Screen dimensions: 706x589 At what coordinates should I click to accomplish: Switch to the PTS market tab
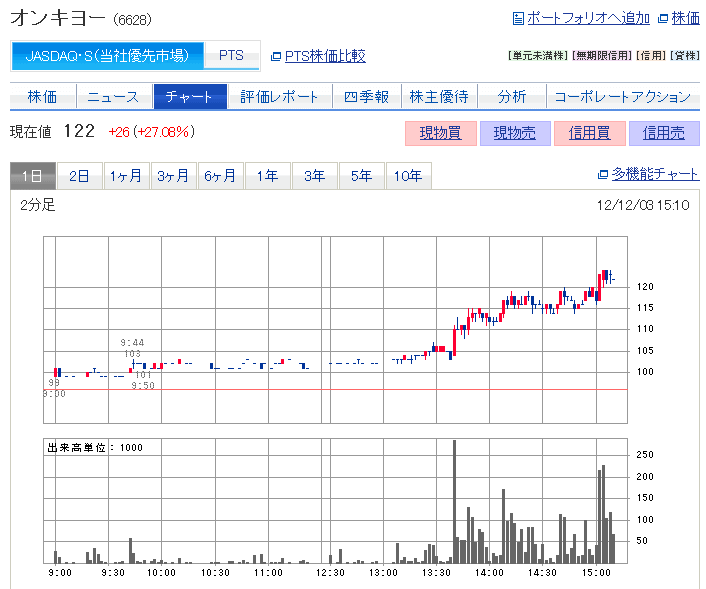(x=231, y=56)
